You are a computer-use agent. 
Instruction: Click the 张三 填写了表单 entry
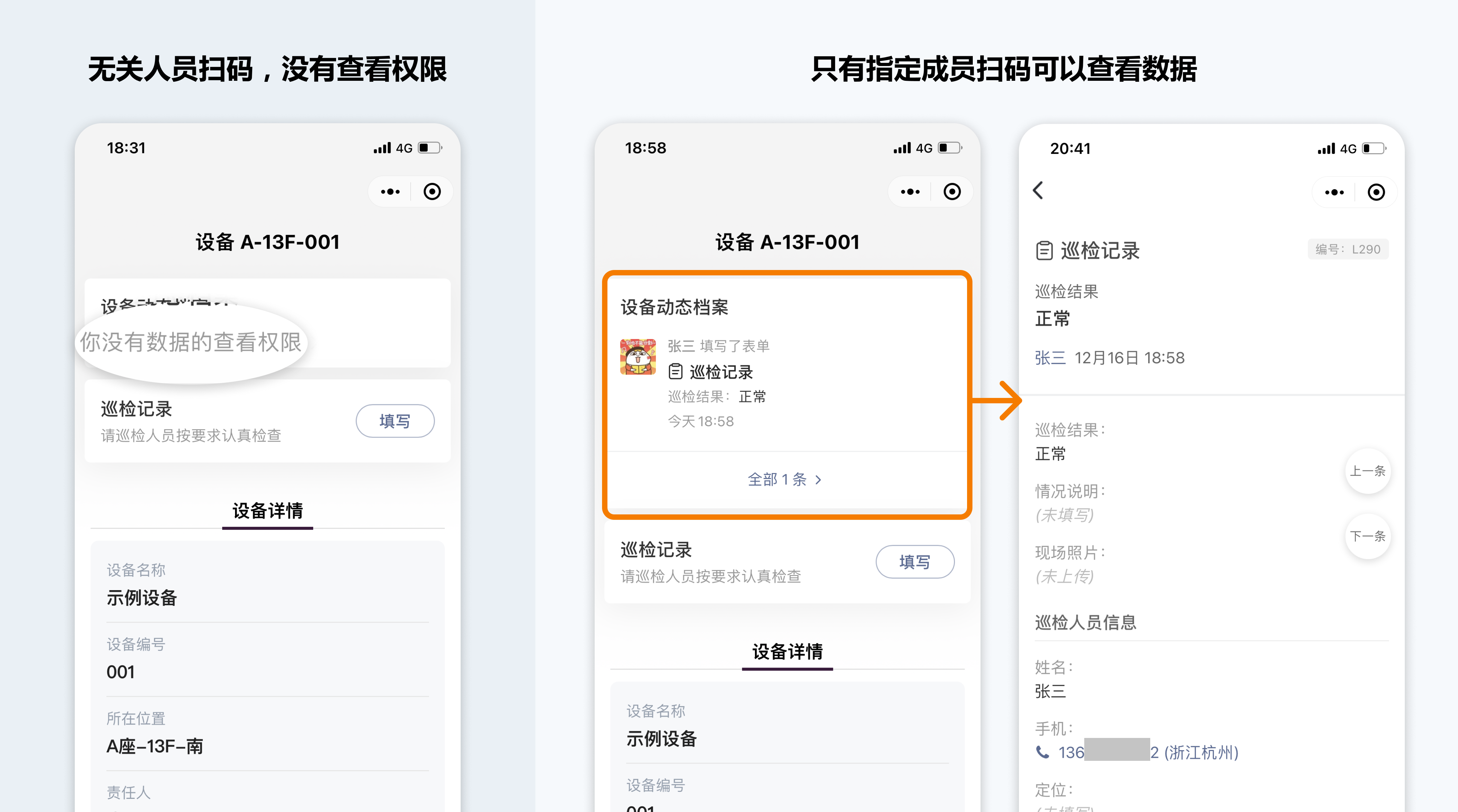click(719, 346)
